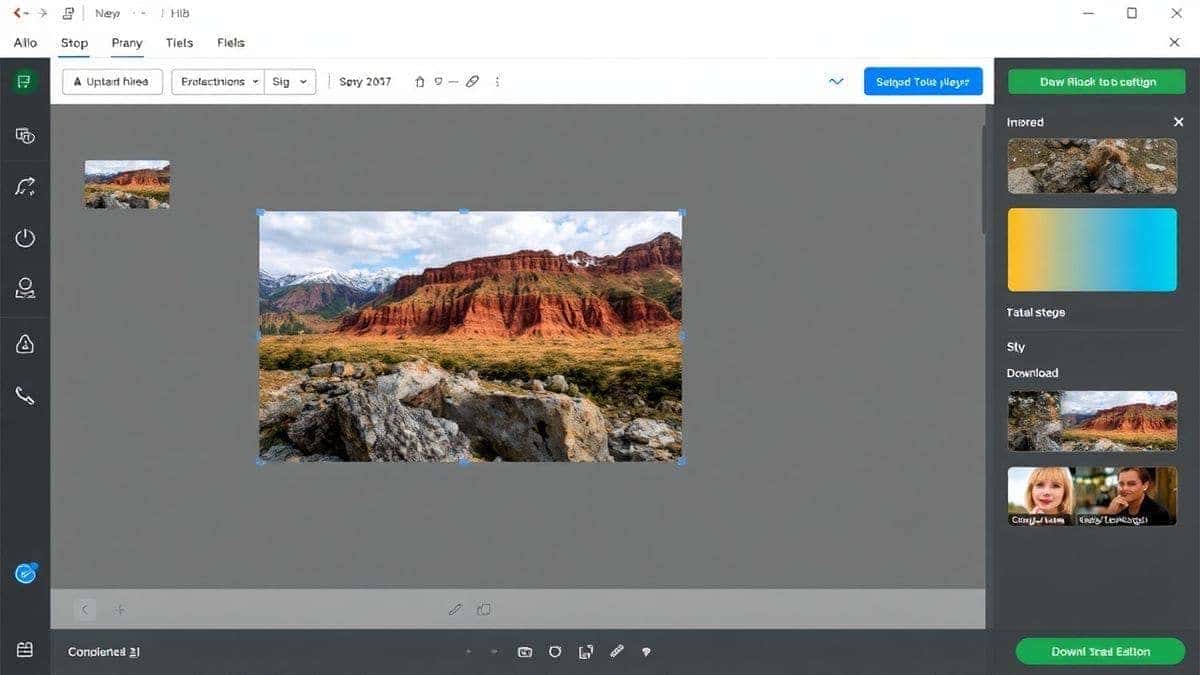Viewport: 1200px width, 675px height.
Task: Open the vertical three-dot more menu
Action: tap(498, 82)
